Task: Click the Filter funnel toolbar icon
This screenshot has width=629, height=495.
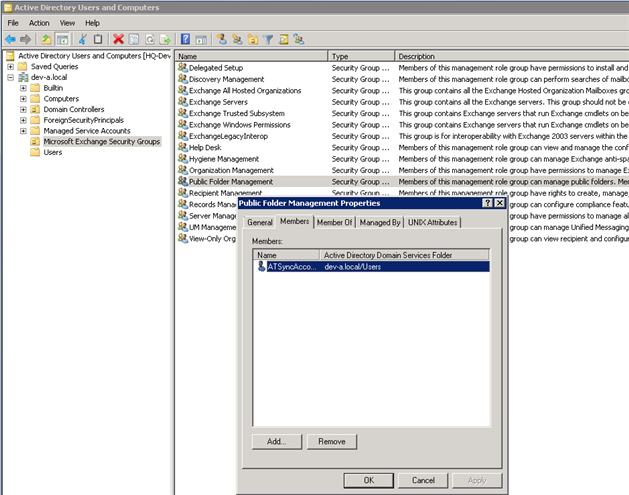Action: (270, 39)
